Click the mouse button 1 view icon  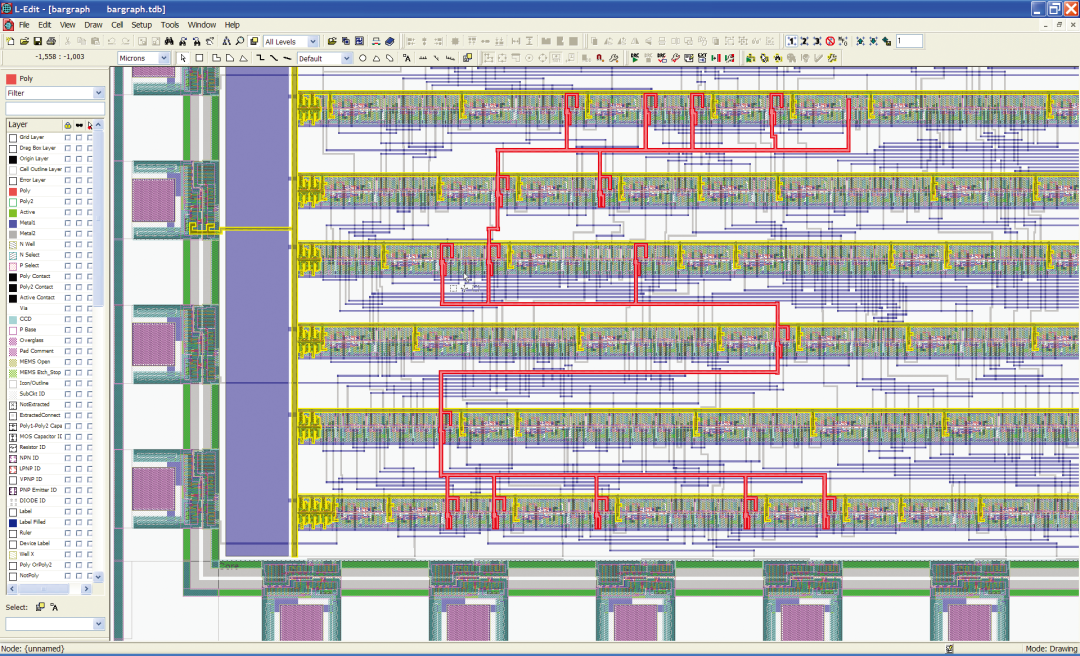(x=791, y=41)
